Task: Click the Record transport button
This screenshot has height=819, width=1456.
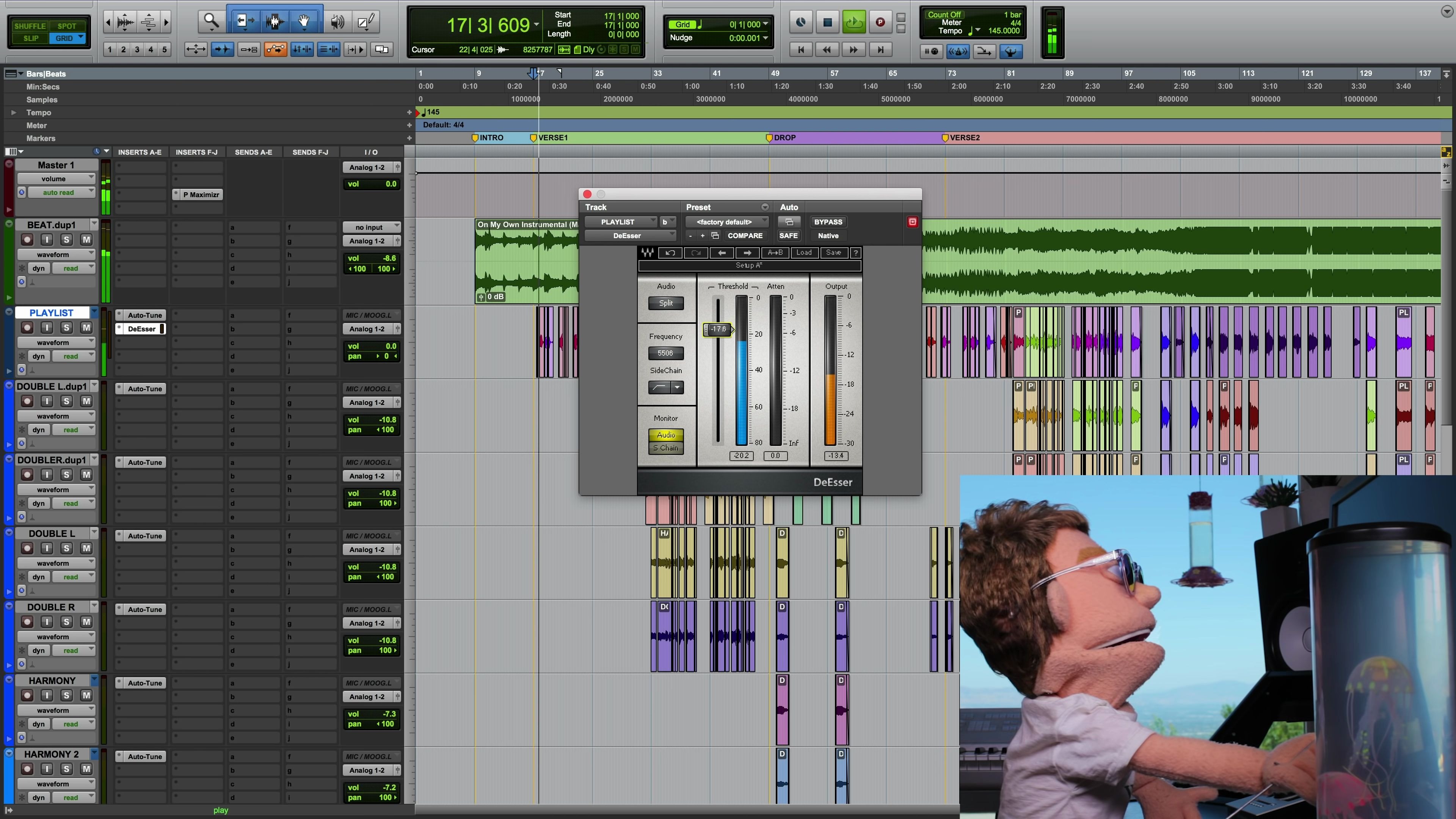Action: (x=880, y=22)
